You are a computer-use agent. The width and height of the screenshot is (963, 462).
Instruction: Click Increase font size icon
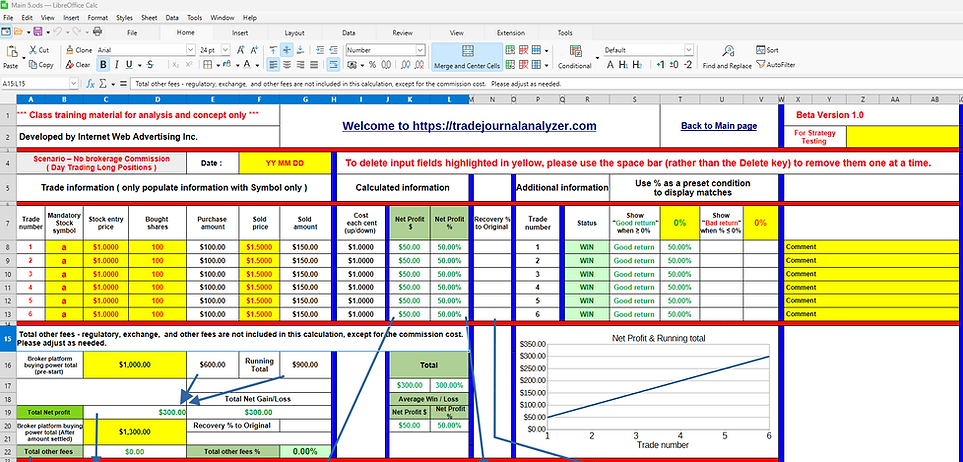coord(241,50)
